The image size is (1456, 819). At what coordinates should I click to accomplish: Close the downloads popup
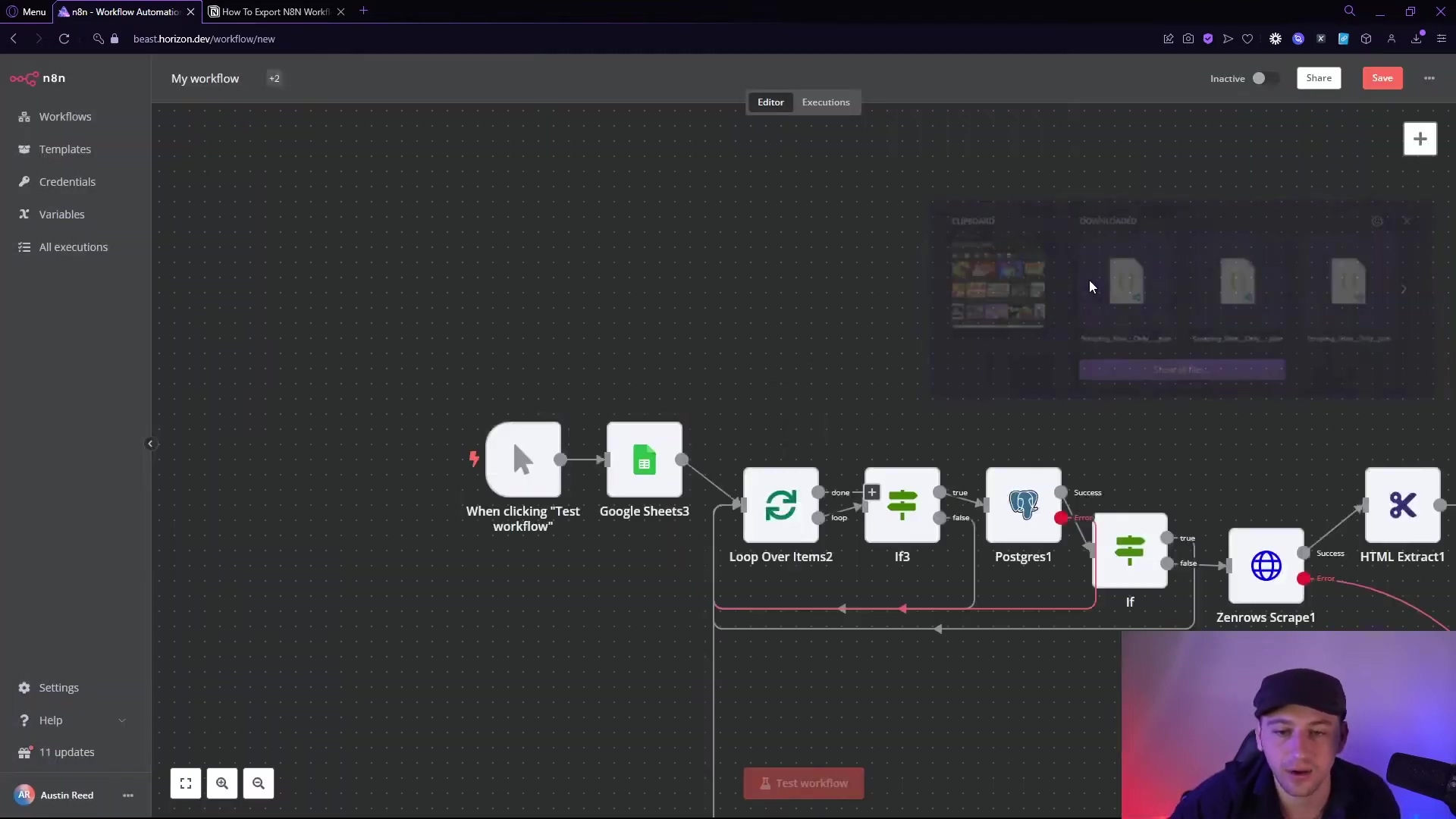[1407, 221]
